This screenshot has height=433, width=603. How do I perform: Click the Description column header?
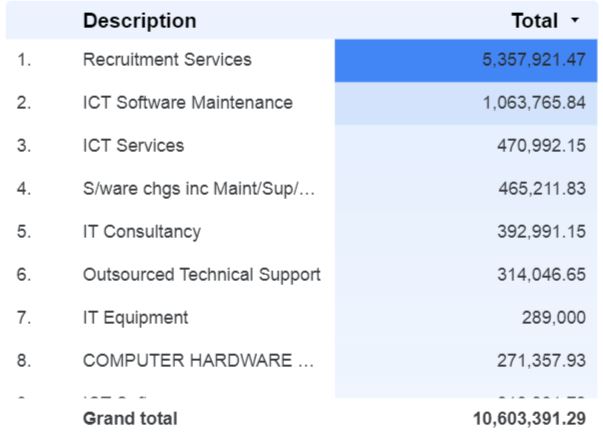[139, 21]
